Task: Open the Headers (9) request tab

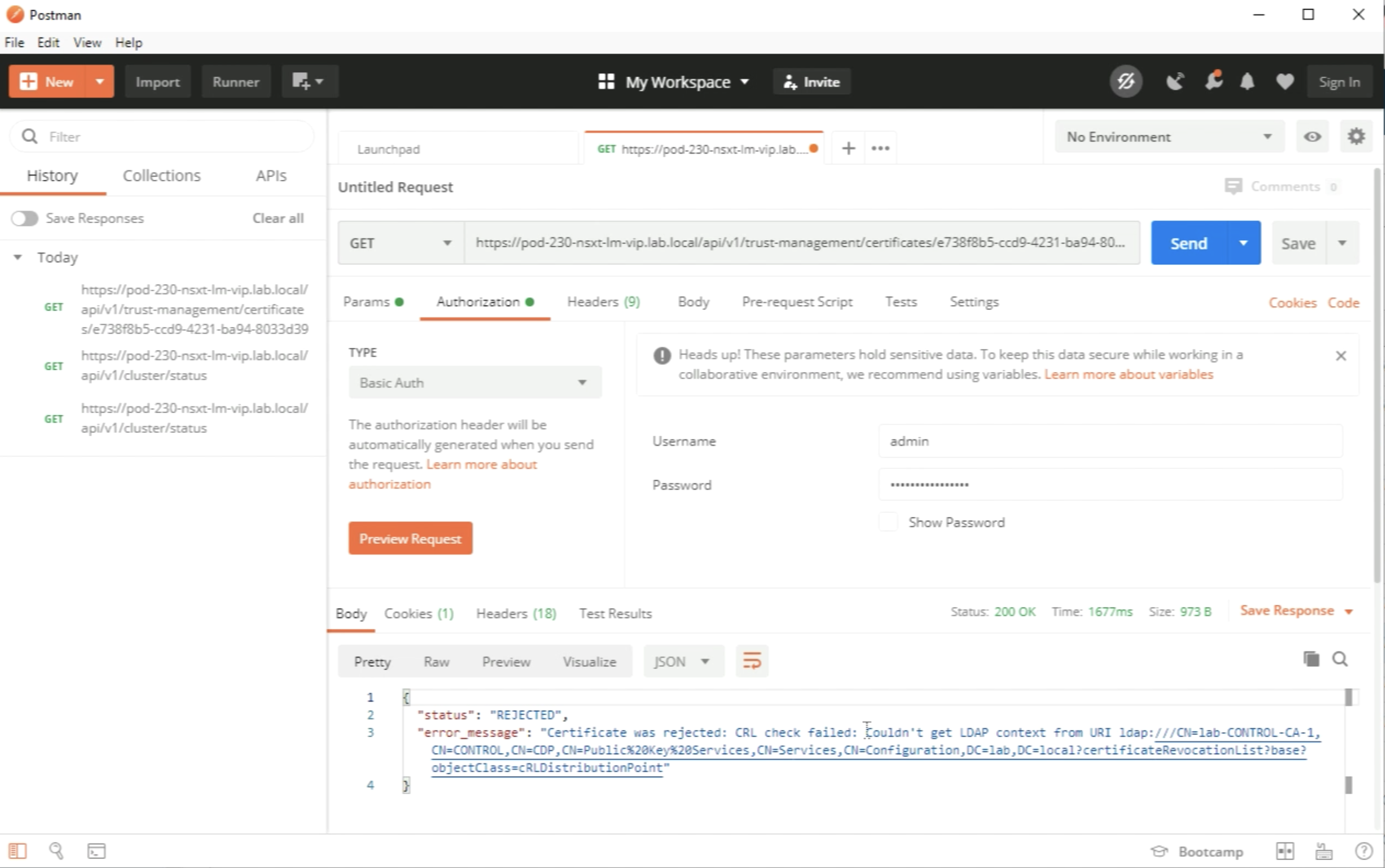Action: 603,302
